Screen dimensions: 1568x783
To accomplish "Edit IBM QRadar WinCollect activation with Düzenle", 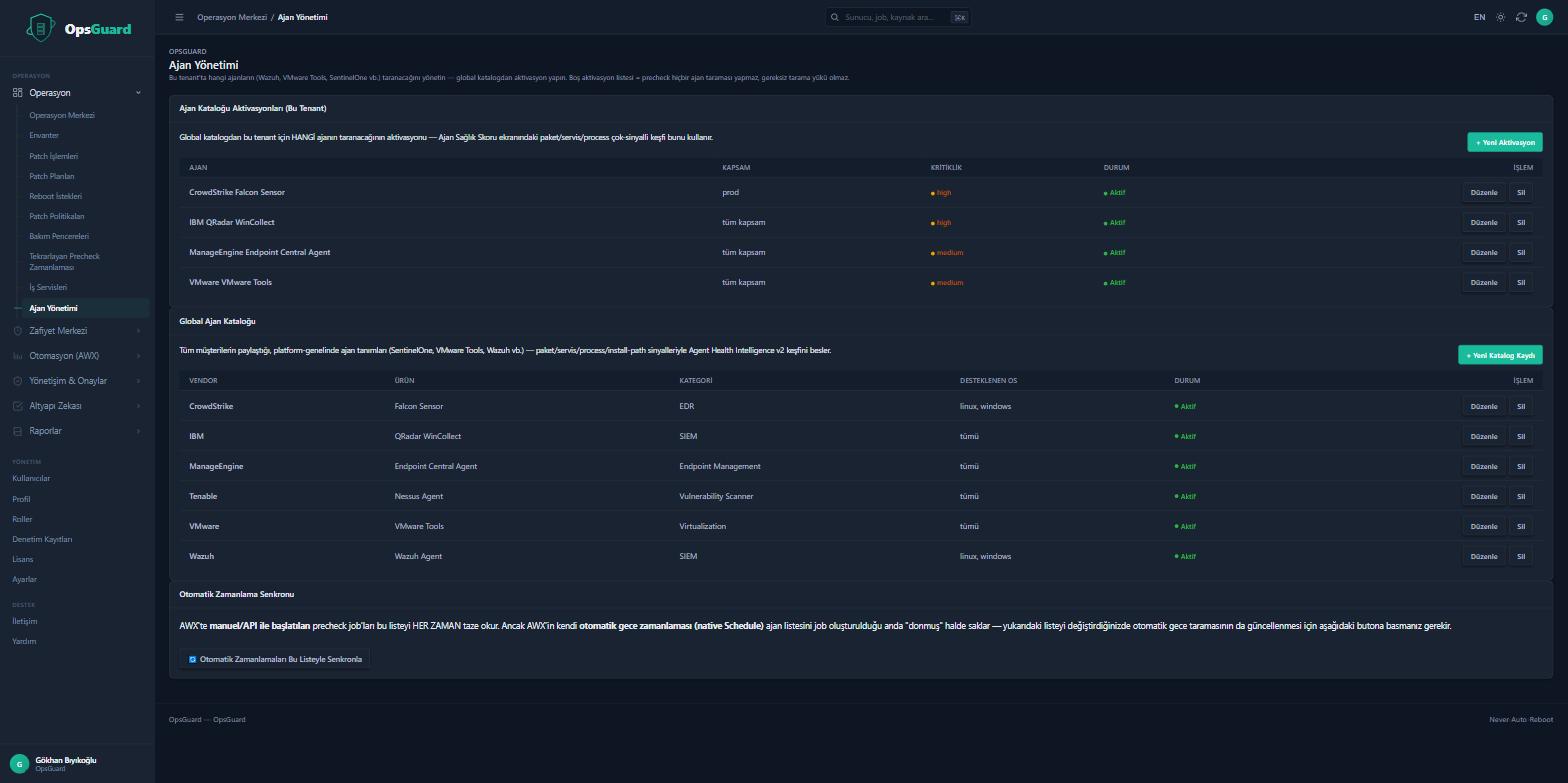I will (x=1484, y=223).
